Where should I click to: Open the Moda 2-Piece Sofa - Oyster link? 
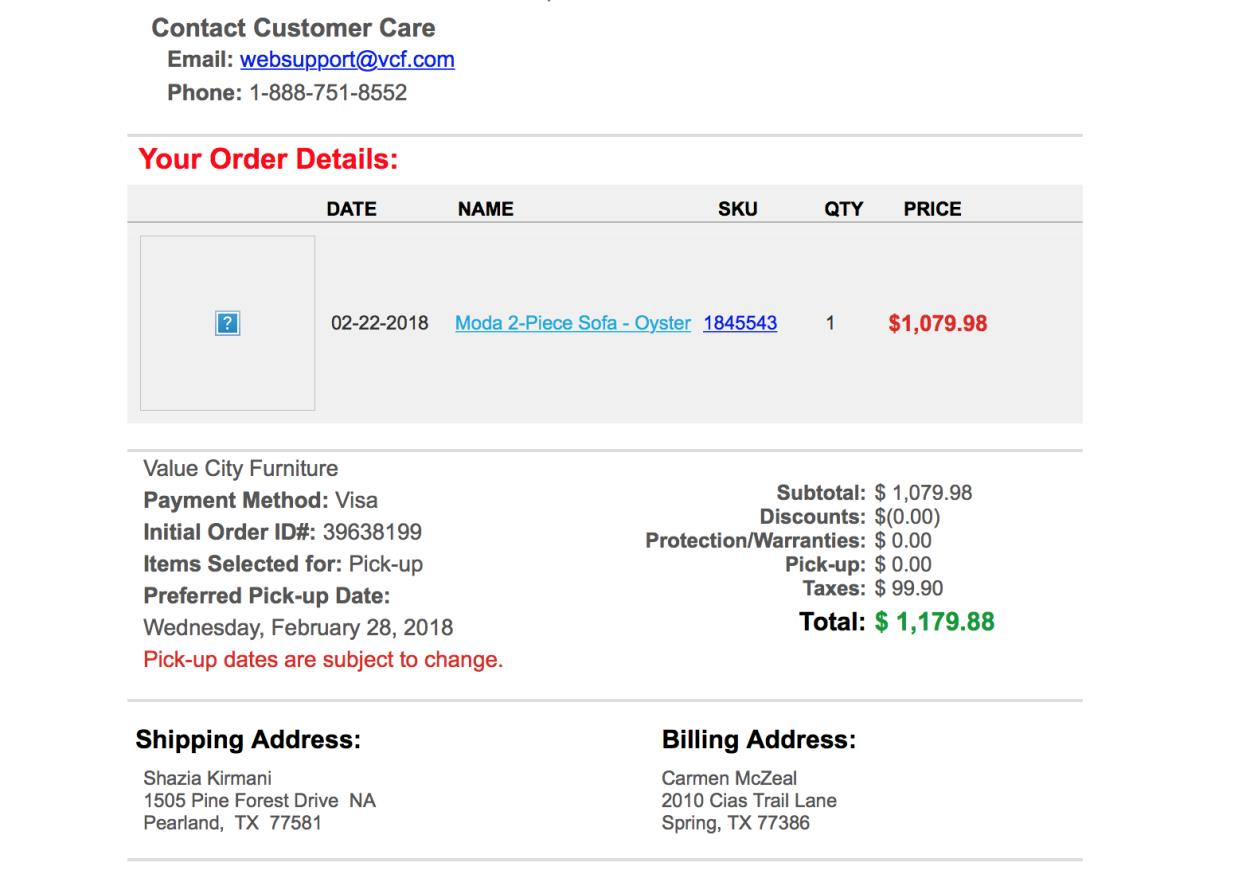point(572,324)
